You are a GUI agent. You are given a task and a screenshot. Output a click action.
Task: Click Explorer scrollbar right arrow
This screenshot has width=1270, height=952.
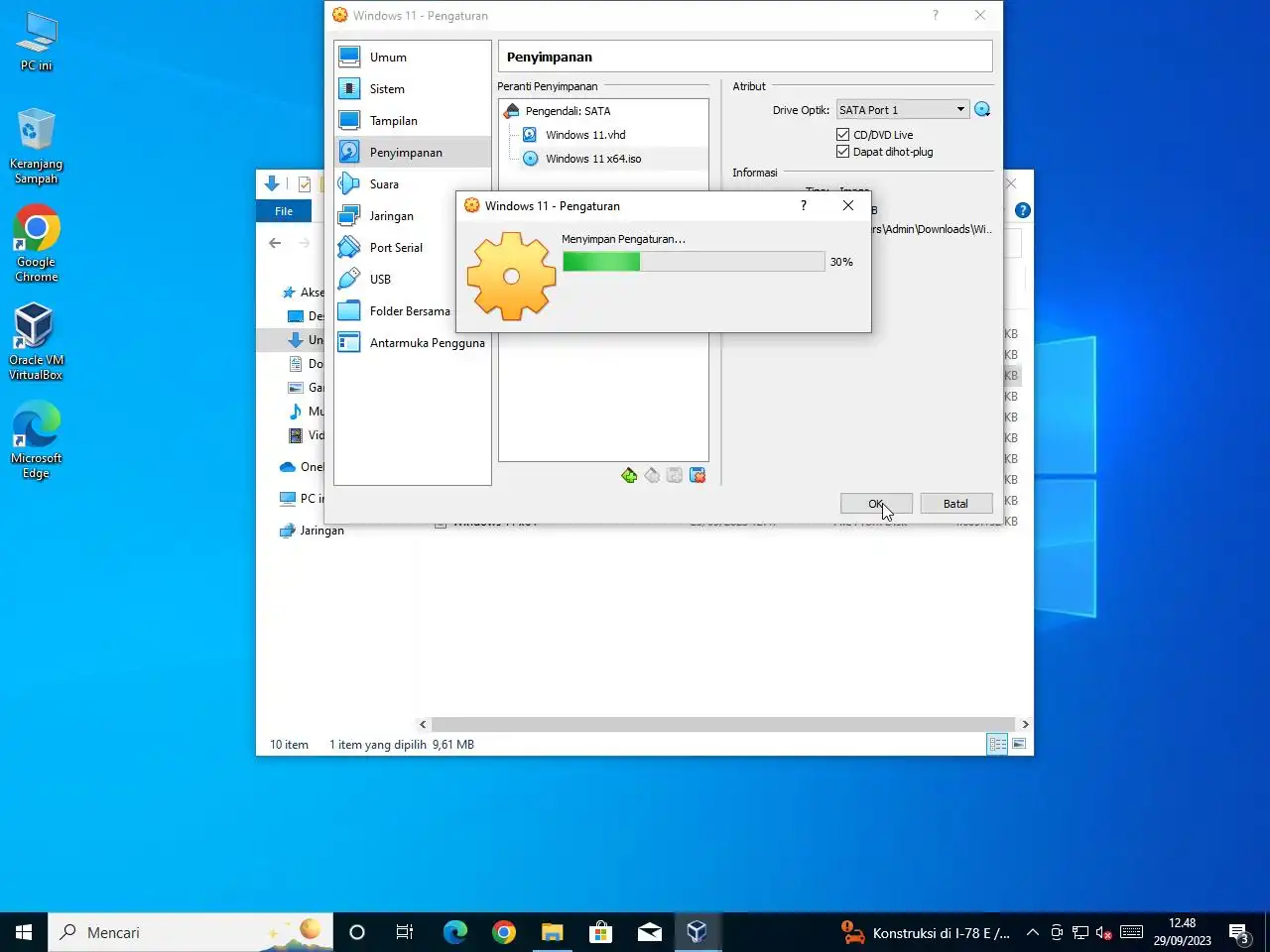1025,725
